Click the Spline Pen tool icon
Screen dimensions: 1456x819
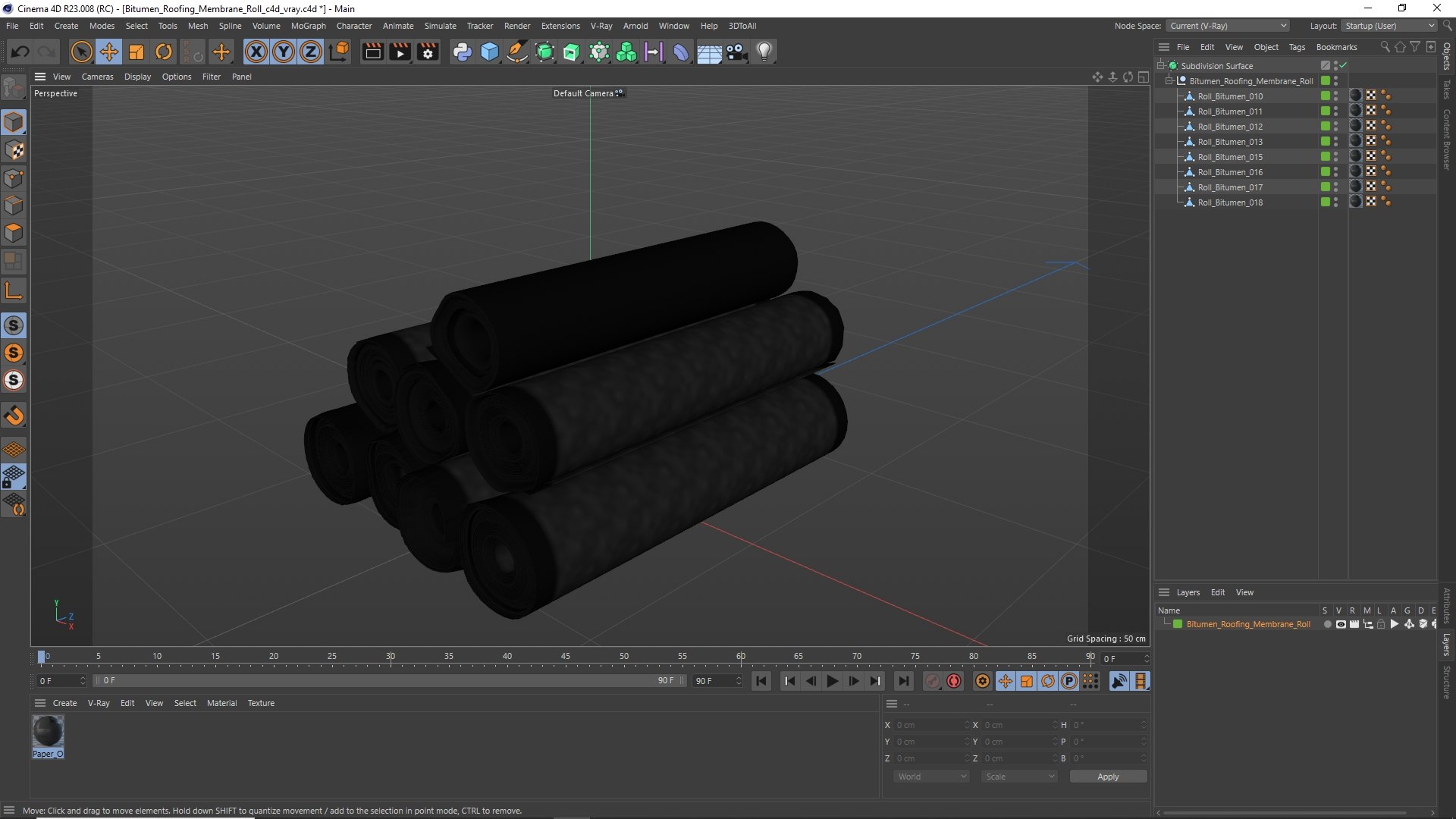click(x=517, y=52)
